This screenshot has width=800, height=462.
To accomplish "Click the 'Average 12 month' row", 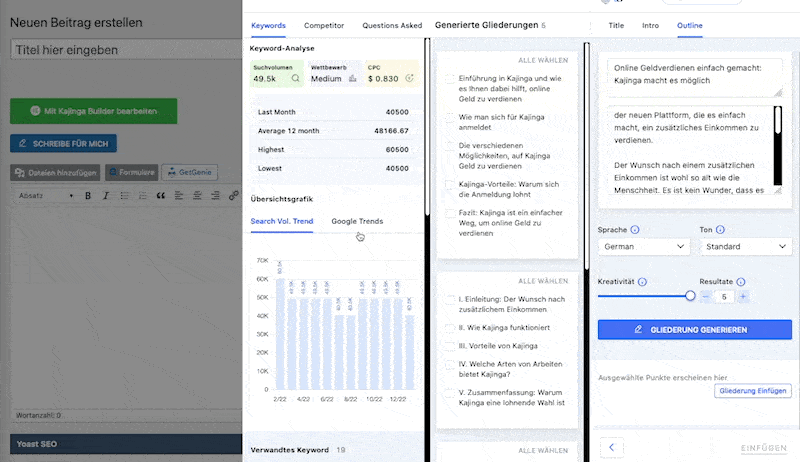I will coord(333,131).
